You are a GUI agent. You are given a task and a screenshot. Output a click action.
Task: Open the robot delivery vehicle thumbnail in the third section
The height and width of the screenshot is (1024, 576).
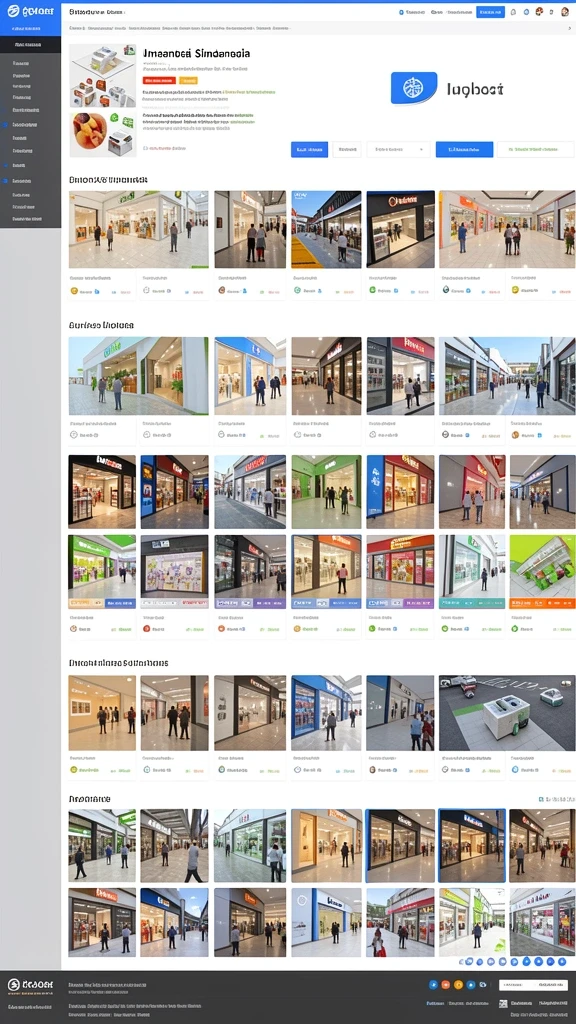(507, 713)
